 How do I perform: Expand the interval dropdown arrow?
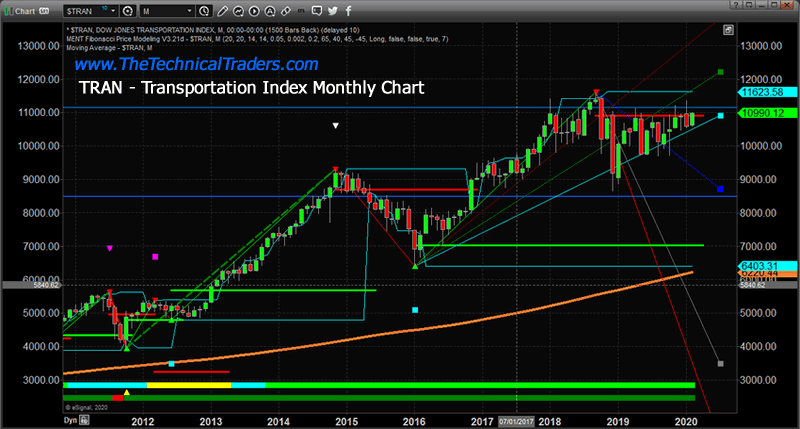(190, 11)
